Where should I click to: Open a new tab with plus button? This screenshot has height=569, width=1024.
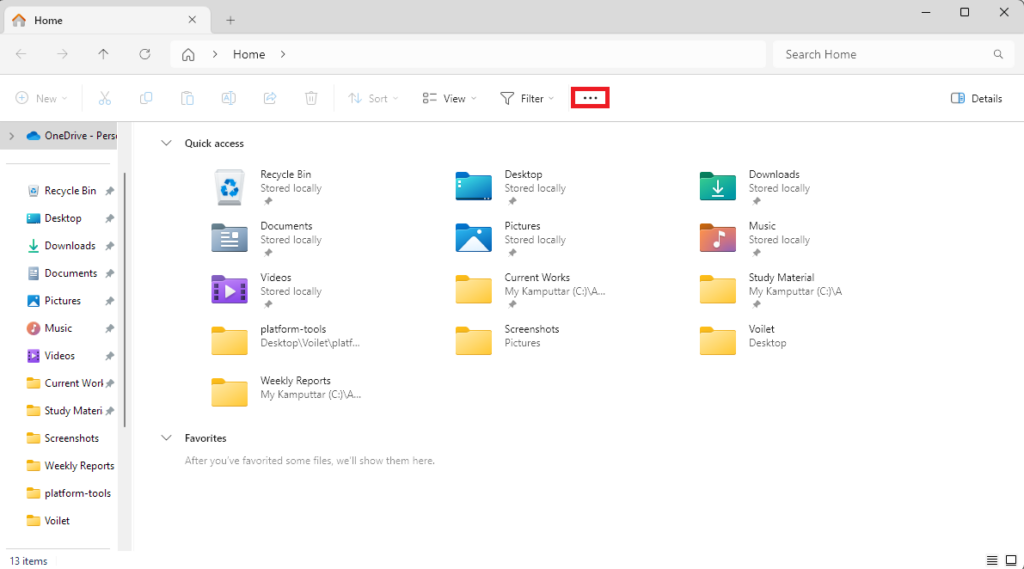(230, 20)
